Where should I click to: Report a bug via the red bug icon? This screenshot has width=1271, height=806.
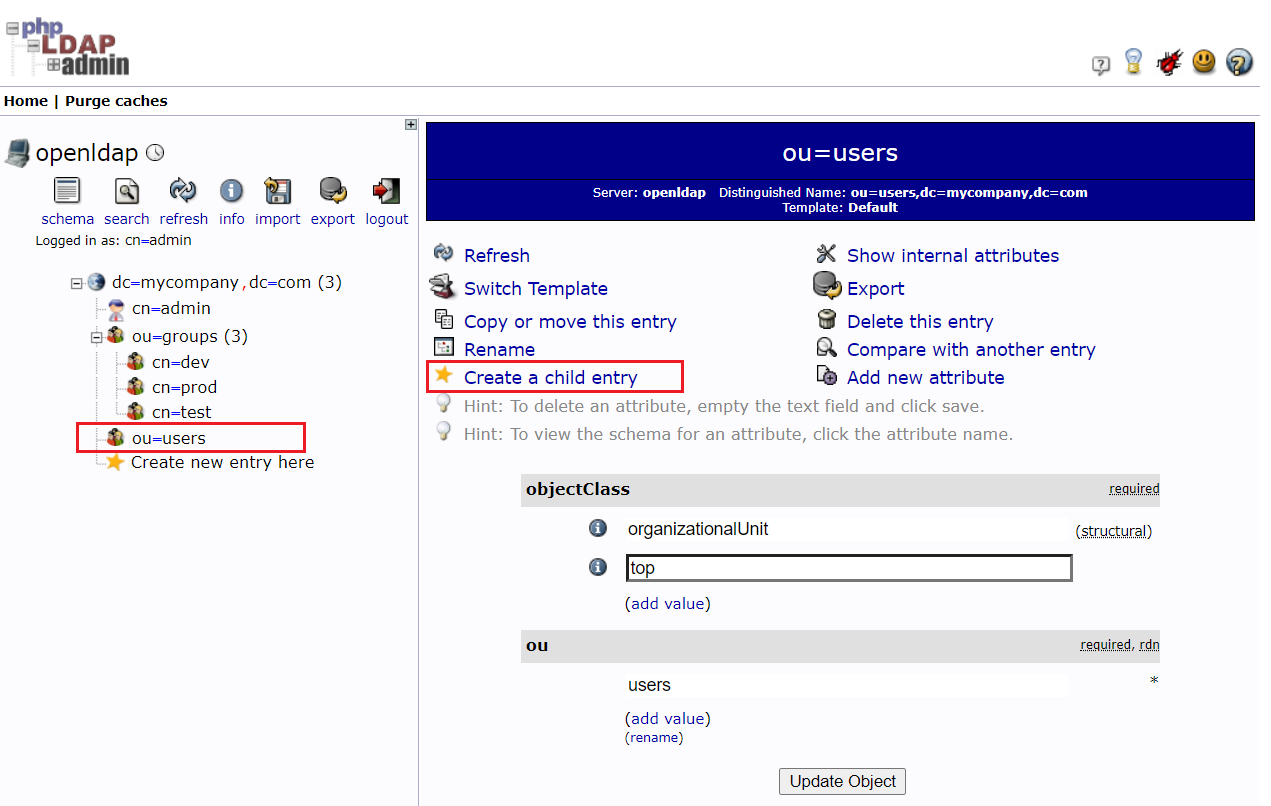(1169, 61)
